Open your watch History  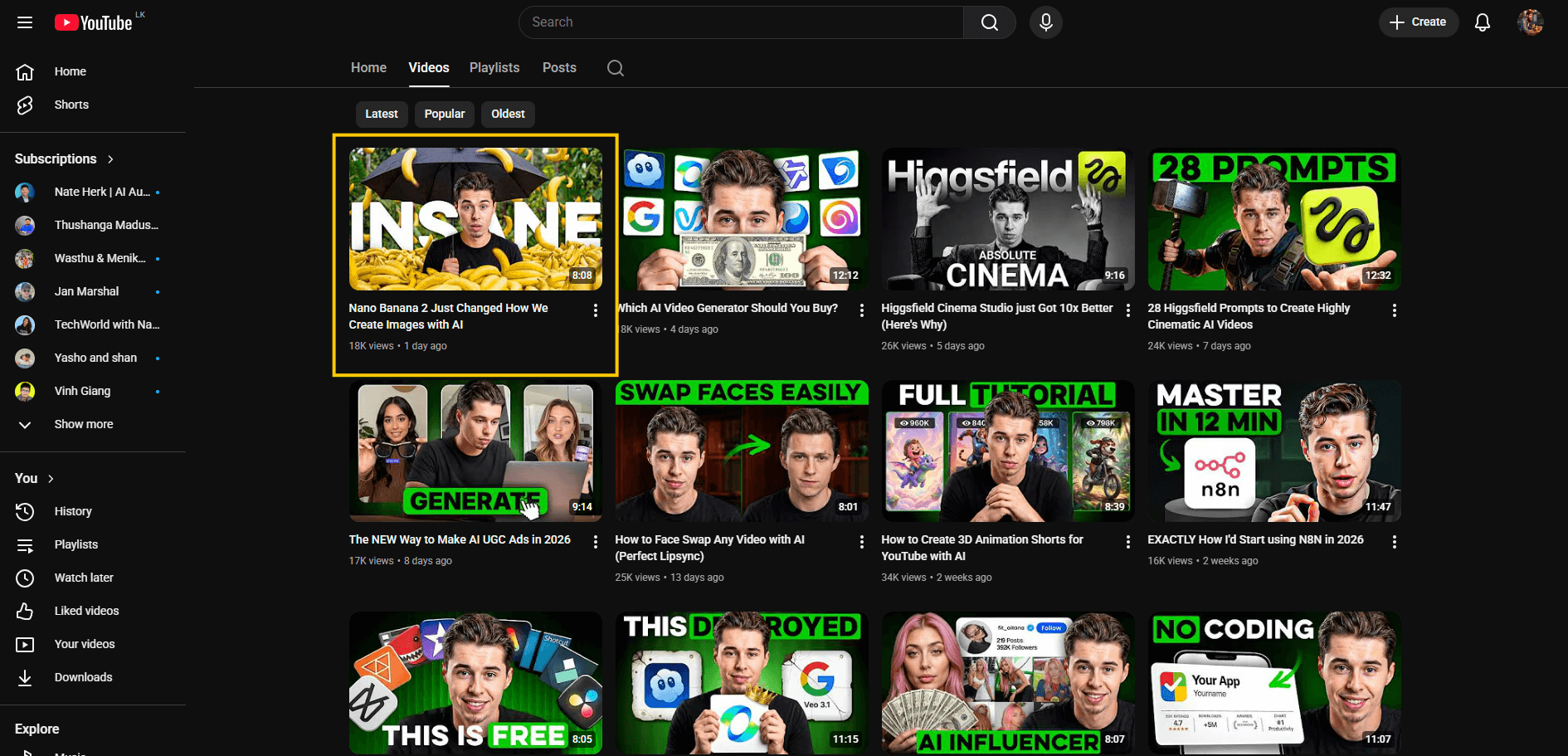pos(73,511)
